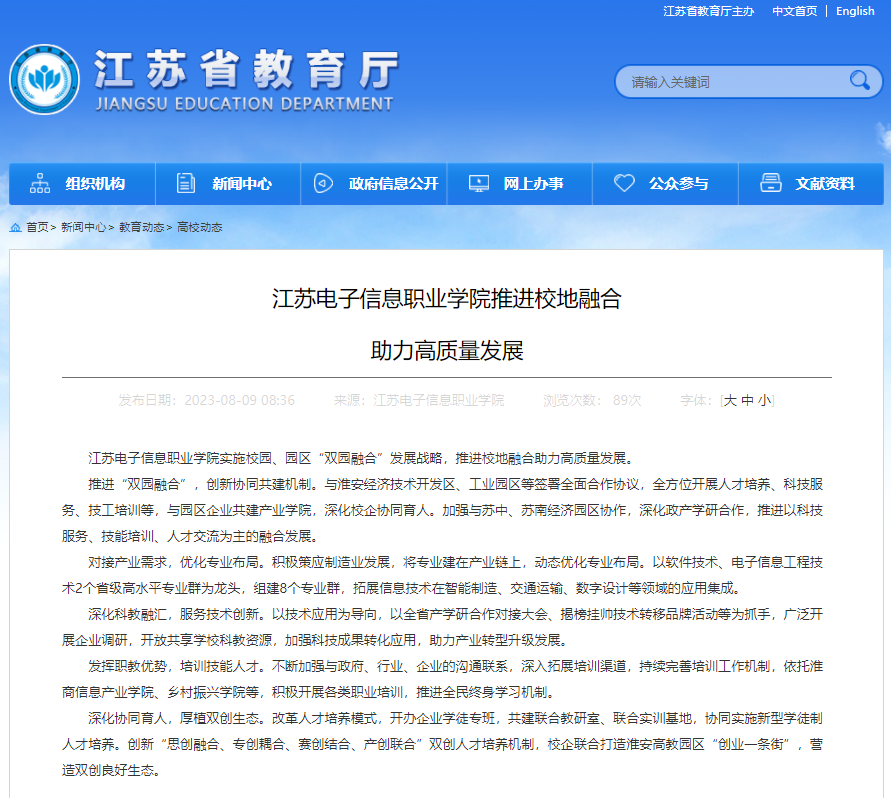Set font size to 小
891x798 pixels.
(765, 401)
